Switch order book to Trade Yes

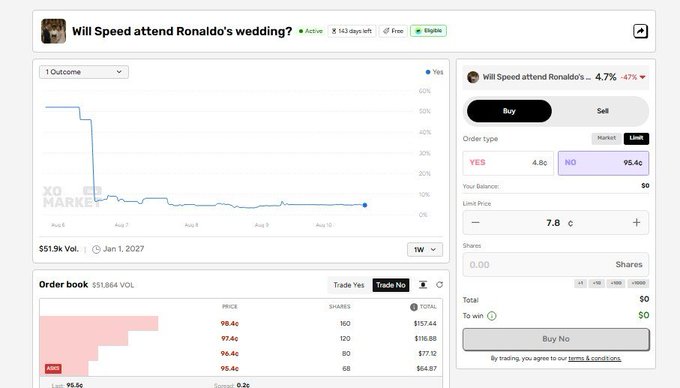click(349, 285)
